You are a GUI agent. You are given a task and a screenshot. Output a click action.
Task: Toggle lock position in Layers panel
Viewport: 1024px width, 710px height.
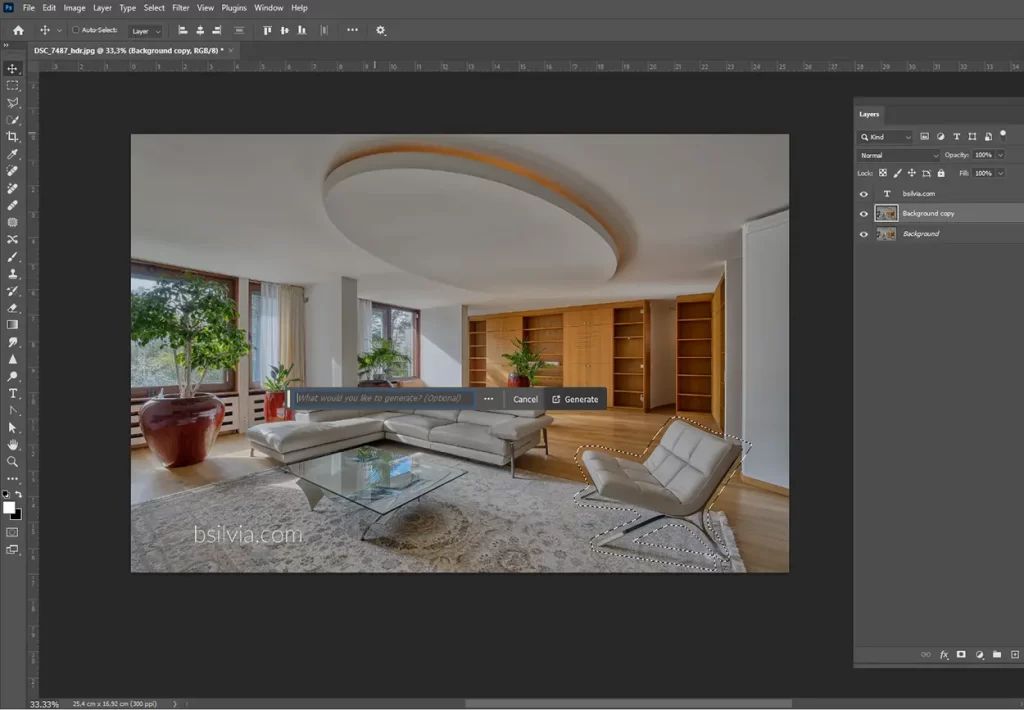(x=912, y=173)
